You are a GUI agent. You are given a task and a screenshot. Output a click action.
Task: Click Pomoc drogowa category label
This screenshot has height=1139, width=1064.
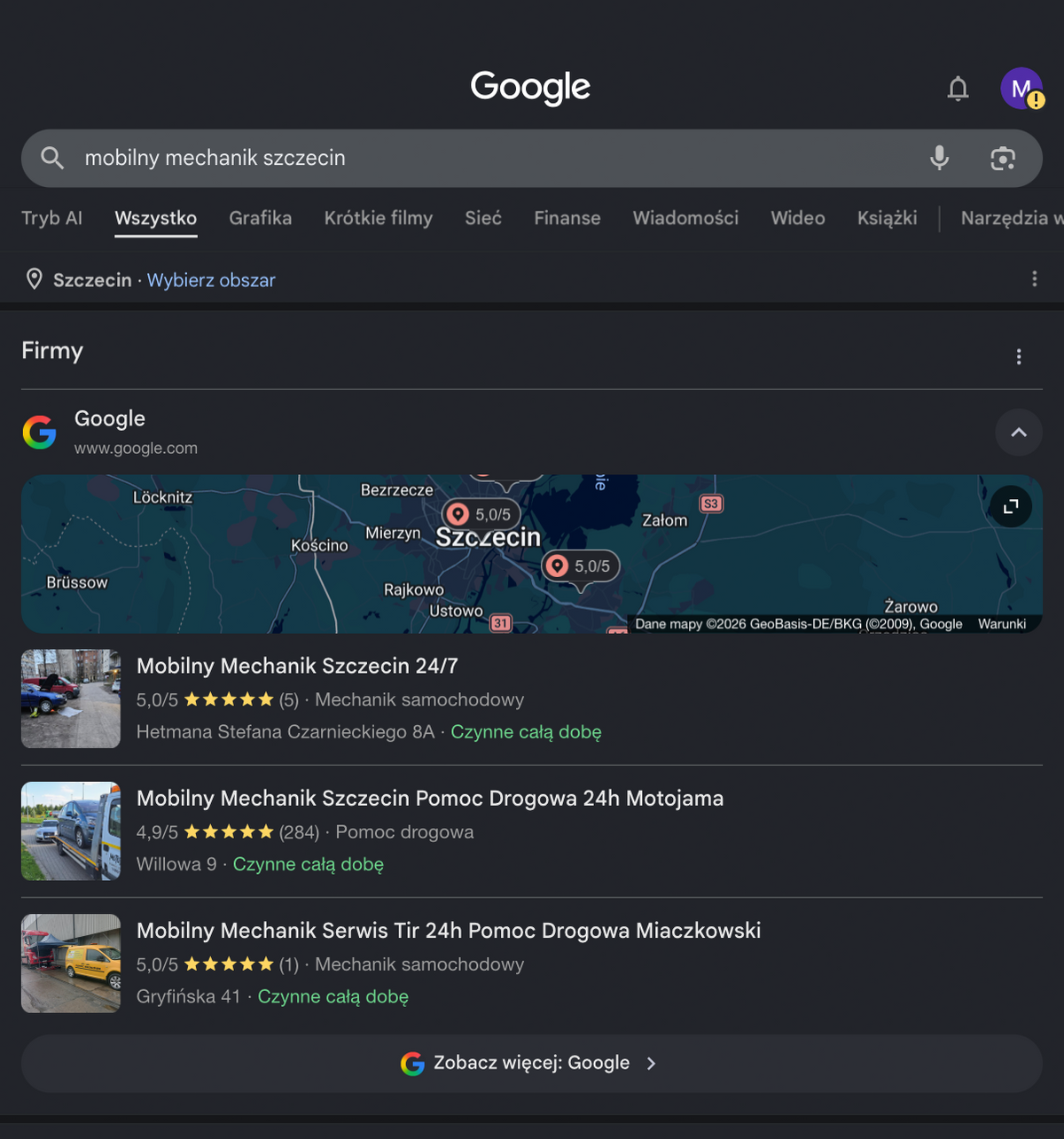point(404,832)
